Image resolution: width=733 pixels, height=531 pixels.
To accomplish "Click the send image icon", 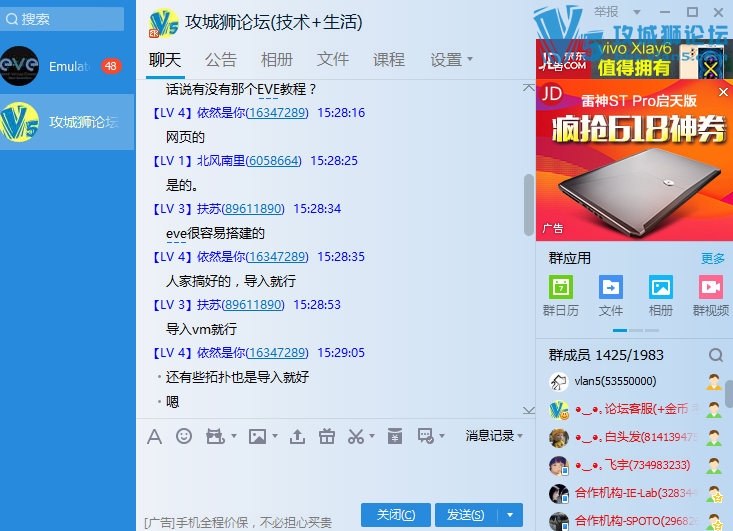I will tap(257, 436).
